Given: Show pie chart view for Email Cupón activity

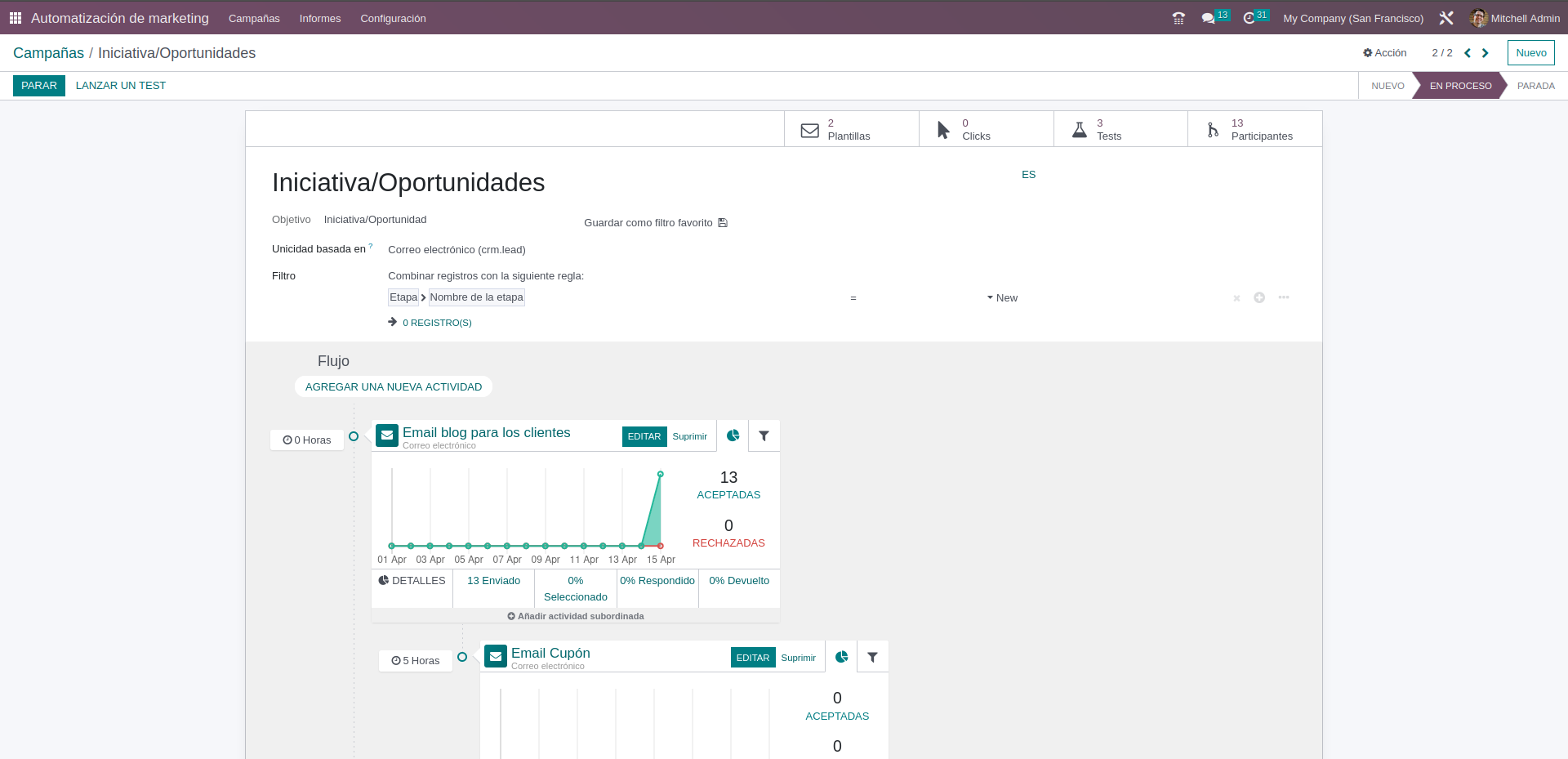Looking at the screenshot, I should (842, 657).
